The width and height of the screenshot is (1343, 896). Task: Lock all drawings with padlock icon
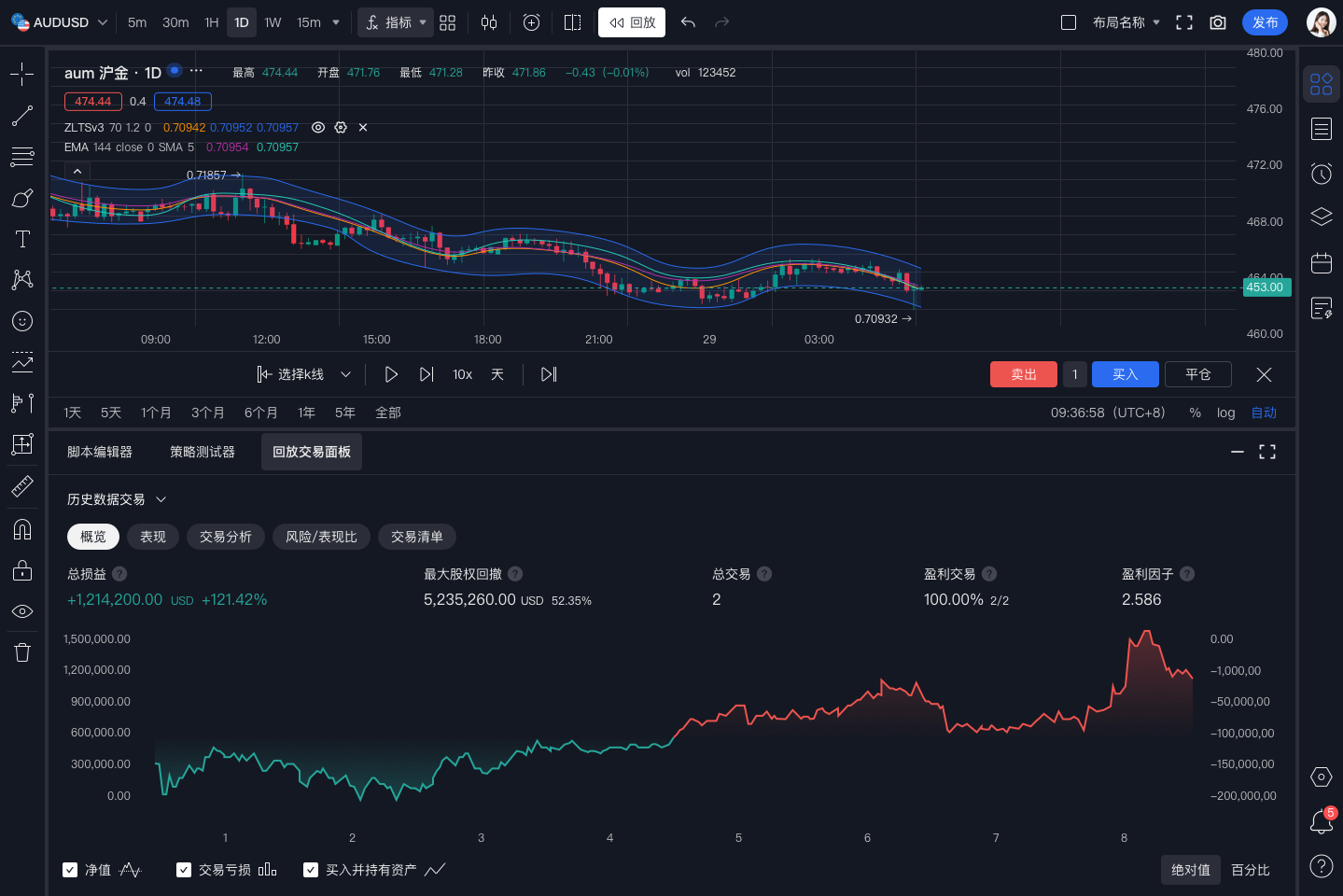(x=22, y=570)
